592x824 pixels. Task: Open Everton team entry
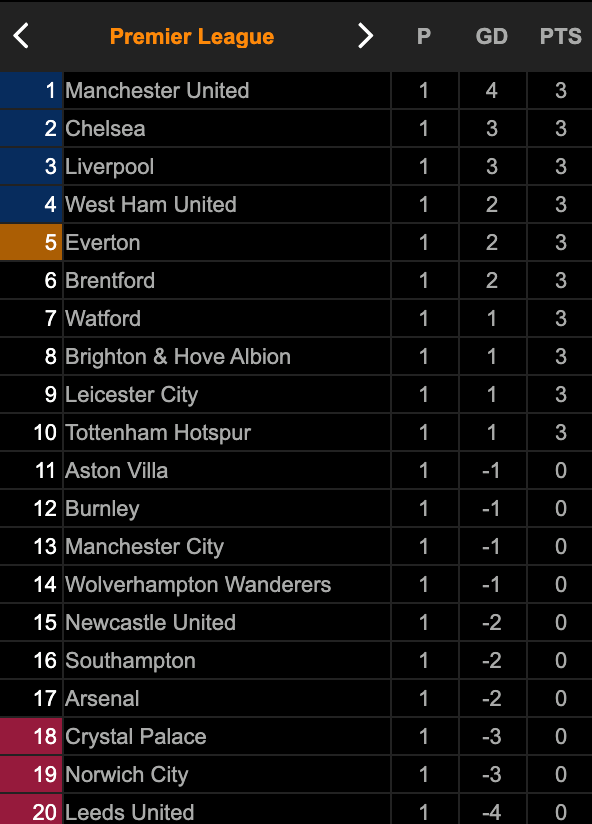pos(102,243)
